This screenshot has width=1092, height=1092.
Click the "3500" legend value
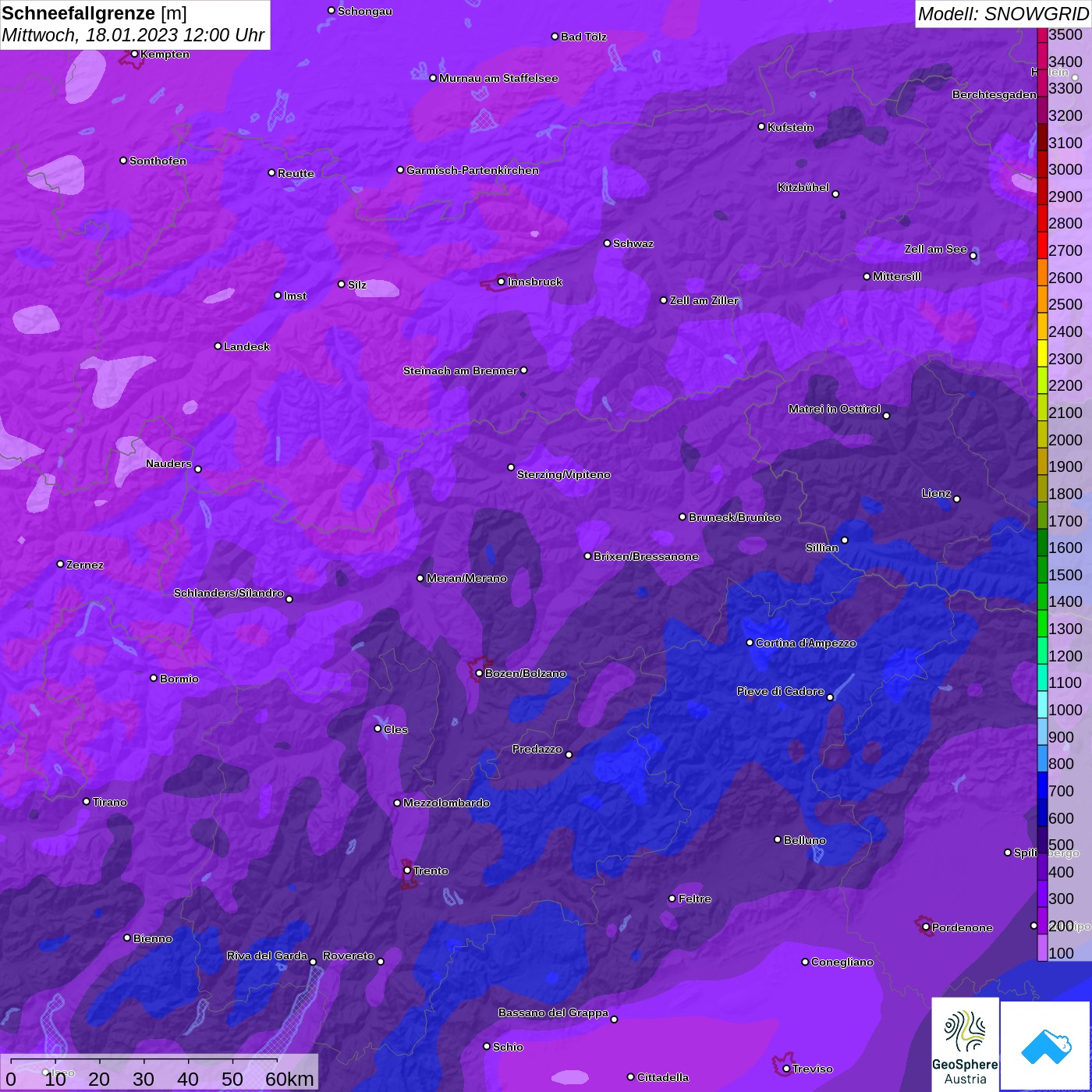coord(1065,34)
